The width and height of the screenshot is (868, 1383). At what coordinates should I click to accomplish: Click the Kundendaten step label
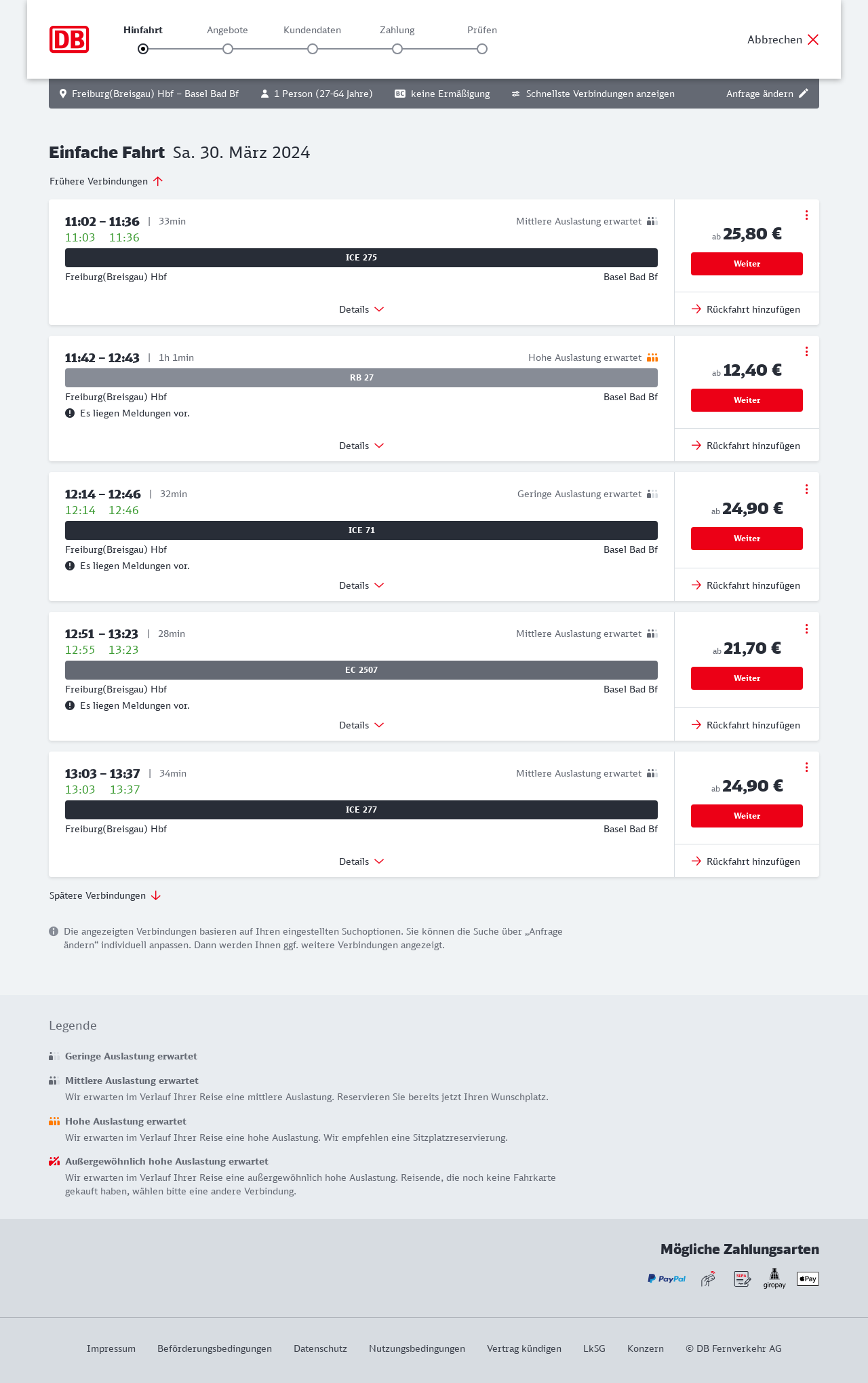[312, 30]
